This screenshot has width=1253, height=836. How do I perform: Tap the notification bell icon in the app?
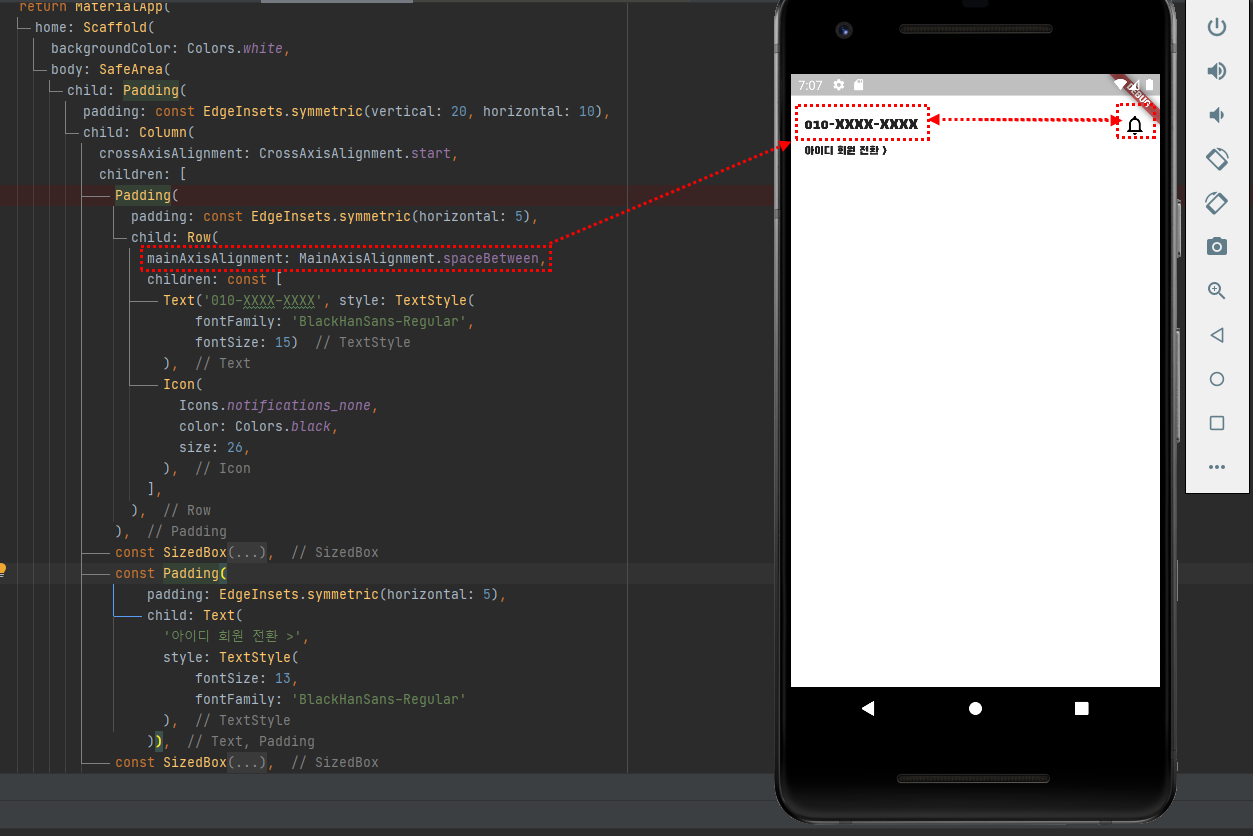1135,125
